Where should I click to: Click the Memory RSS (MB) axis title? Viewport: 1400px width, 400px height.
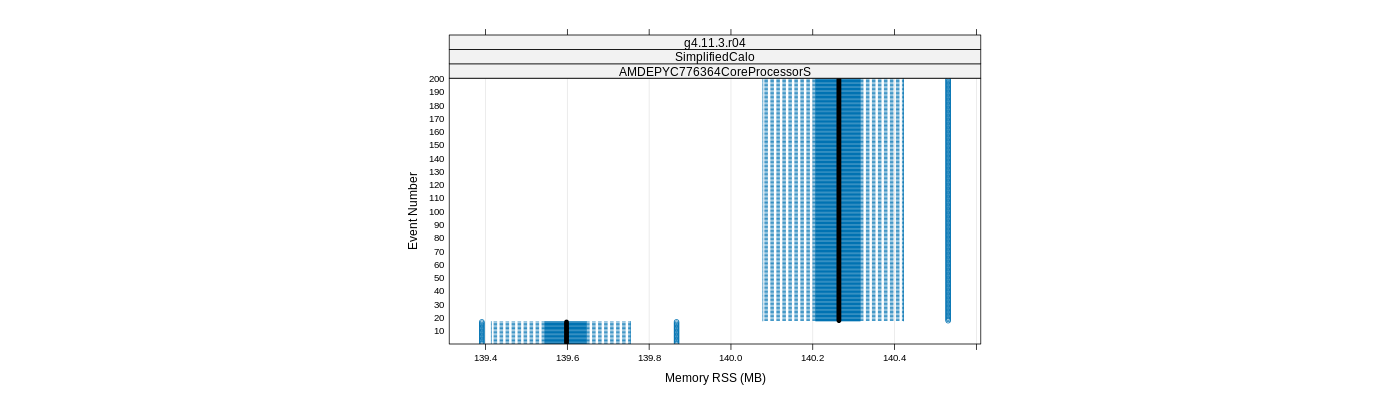[x=715, y=378]
